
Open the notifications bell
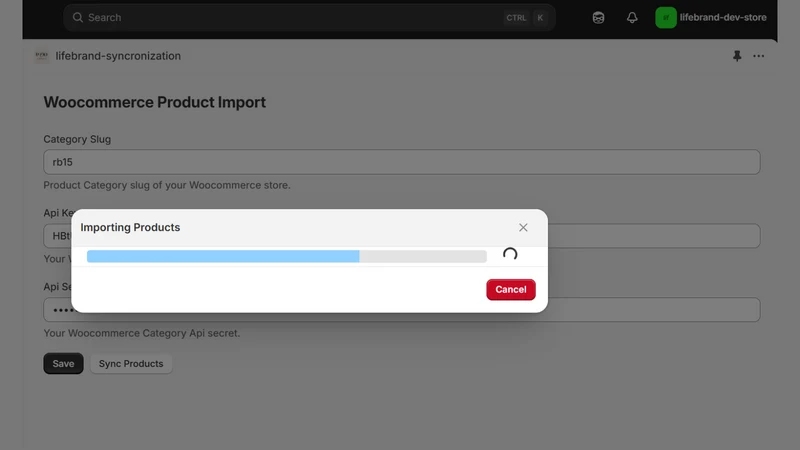(x=632, y=17)
